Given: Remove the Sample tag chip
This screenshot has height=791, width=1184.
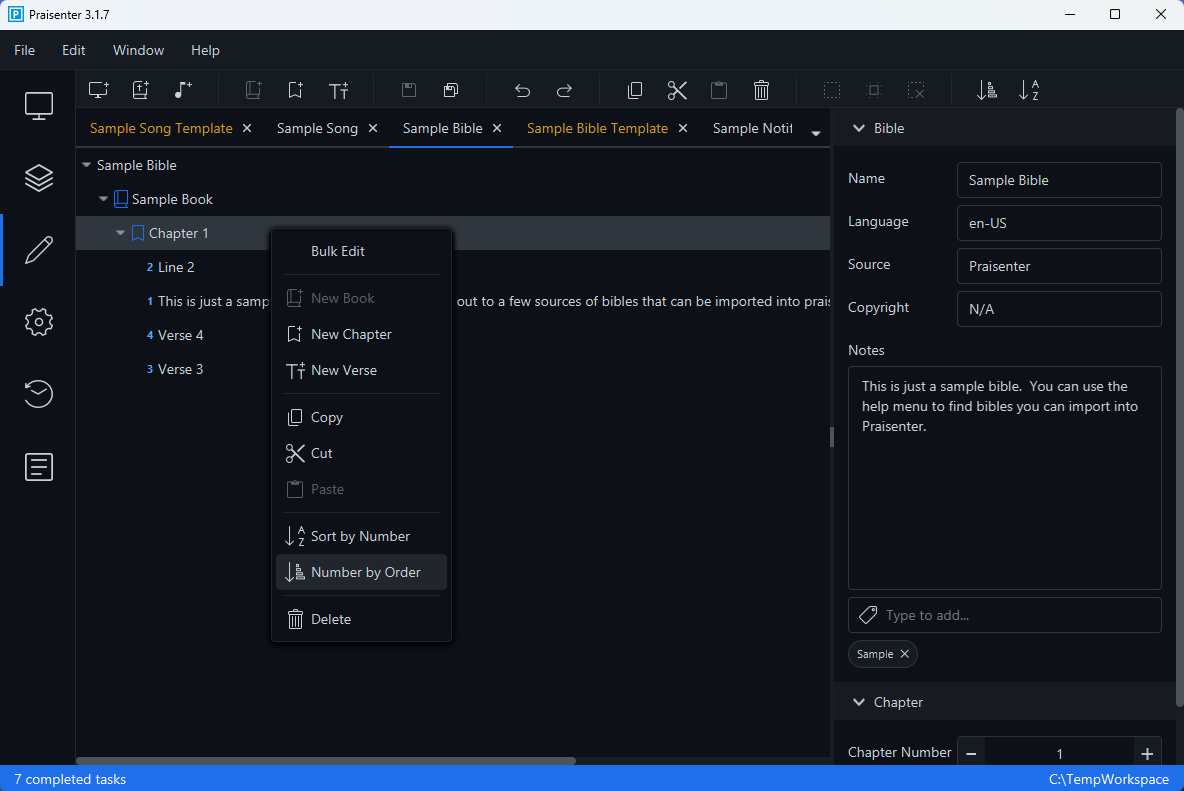Looking at the screenshot, I should [x=904, y=654].
